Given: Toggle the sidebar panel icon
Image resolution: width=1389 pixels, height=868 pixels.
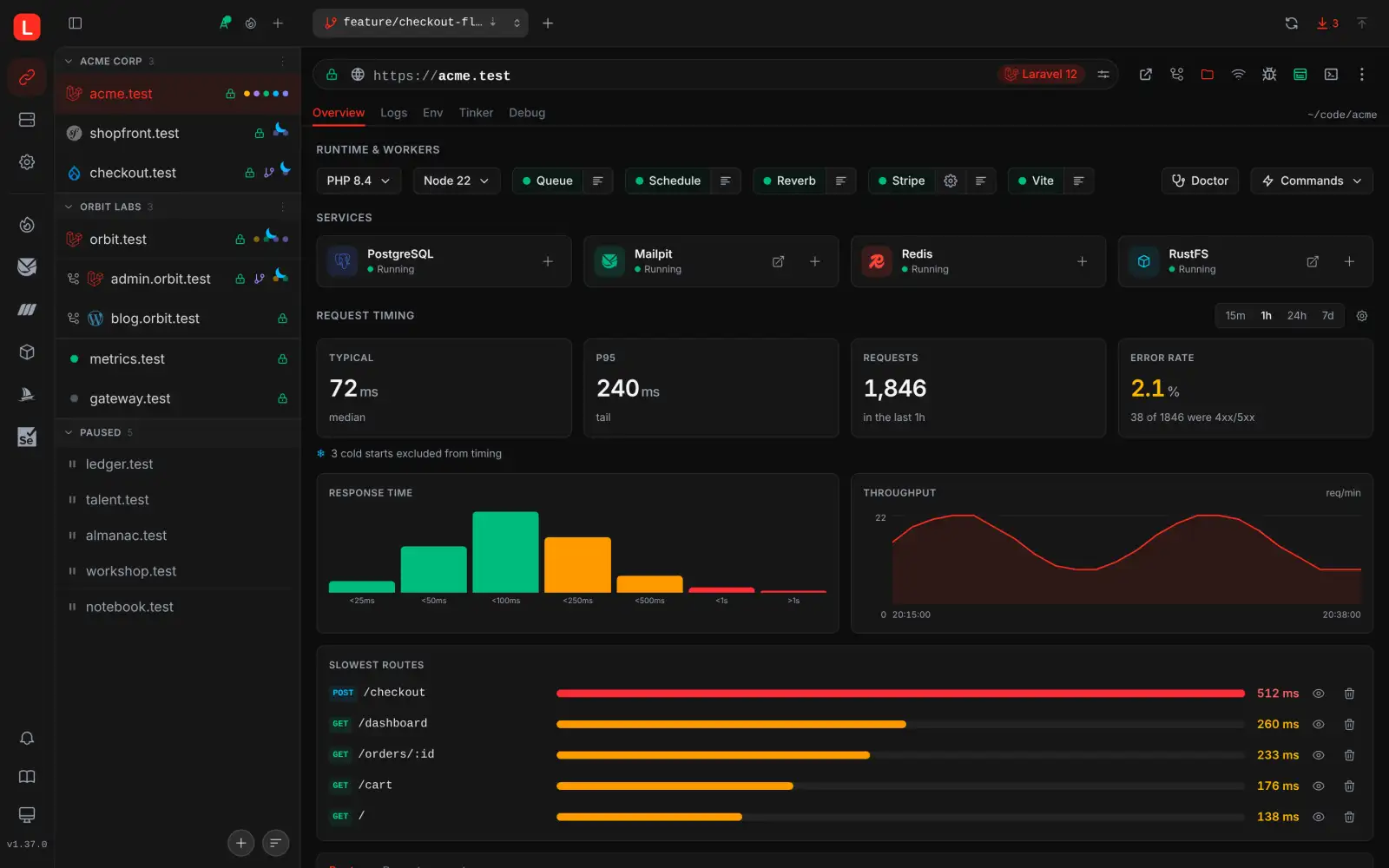Looking at the screenshot, I should pyautogui.click(x=76, y=23).
